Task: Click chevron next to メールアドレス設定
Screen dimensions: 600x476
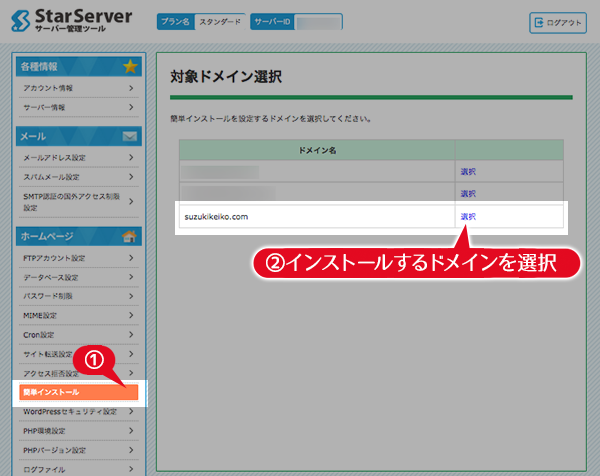Action: (131, 157)
